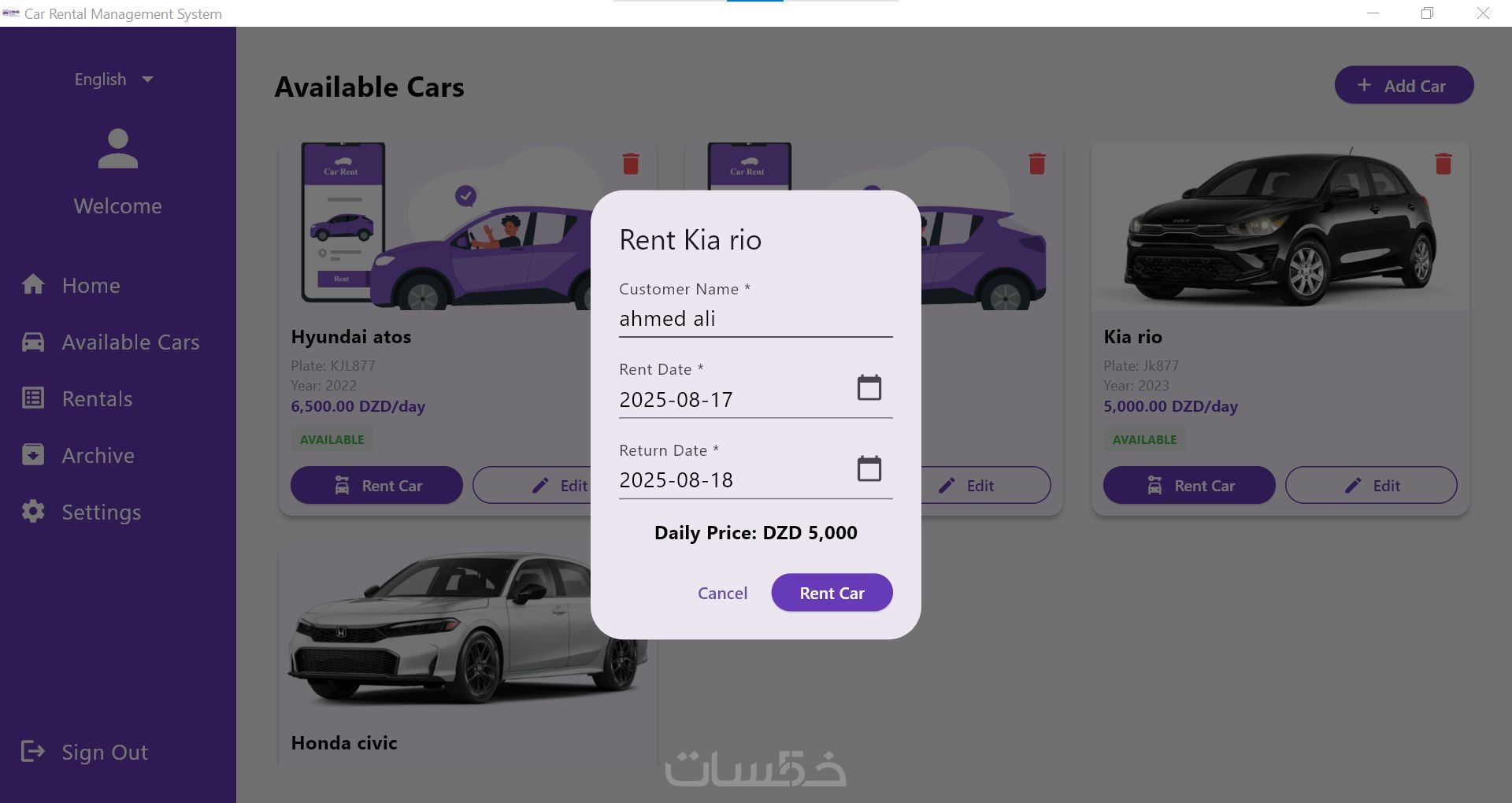
Task: Edit the Kia rio car details
Action: point(1371,486)
